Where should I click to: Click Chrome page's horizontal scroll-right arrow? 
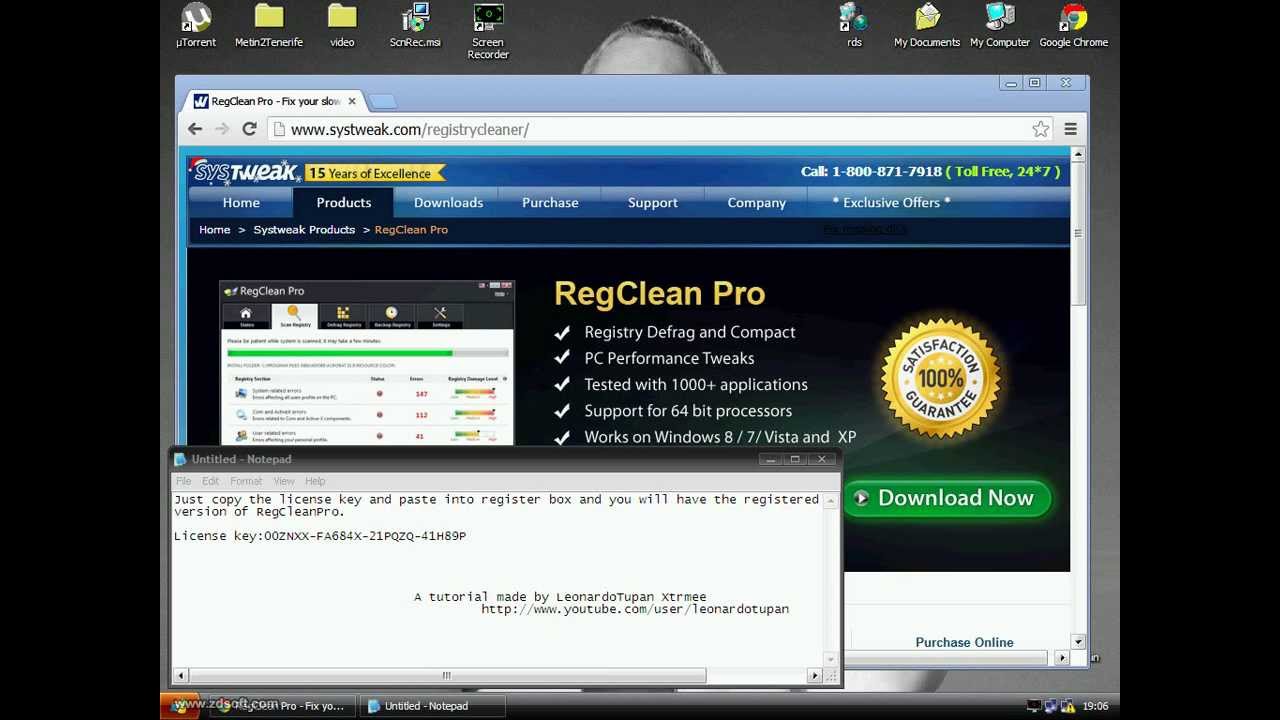point(1062,657)
